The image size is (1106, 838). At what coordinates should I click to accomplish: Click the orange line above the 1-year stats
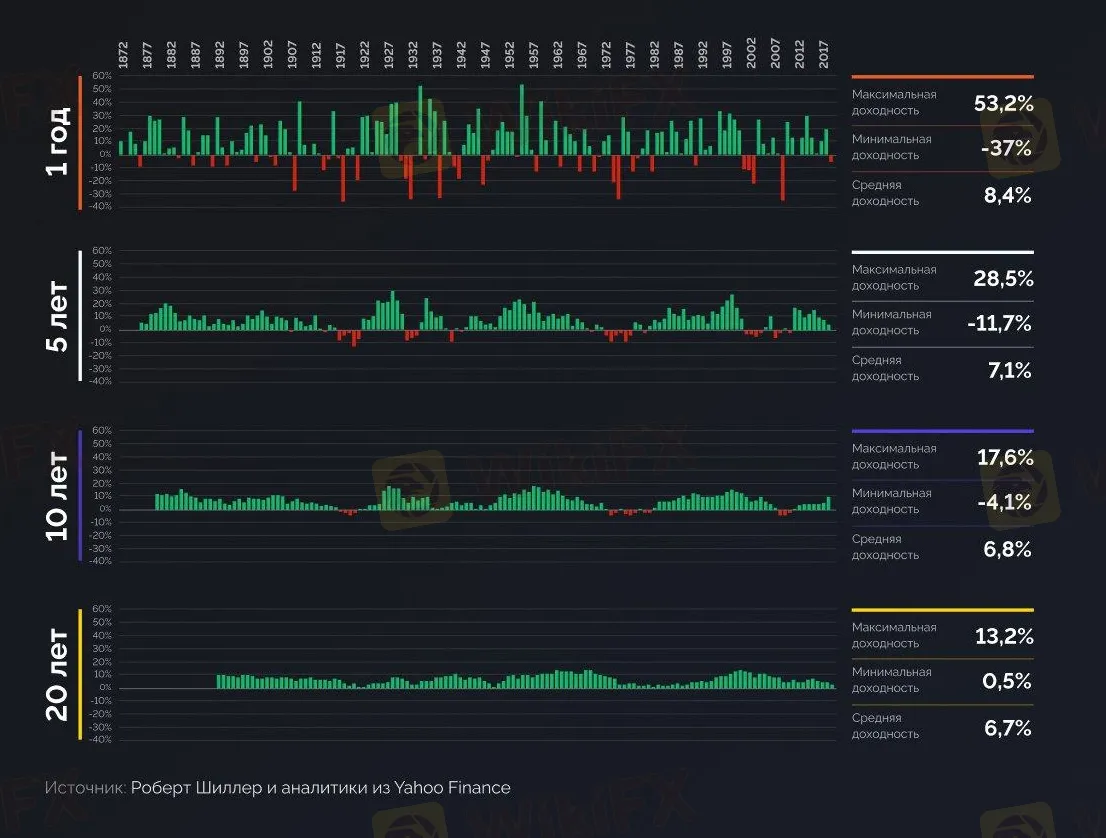click(x=942, y=76)
